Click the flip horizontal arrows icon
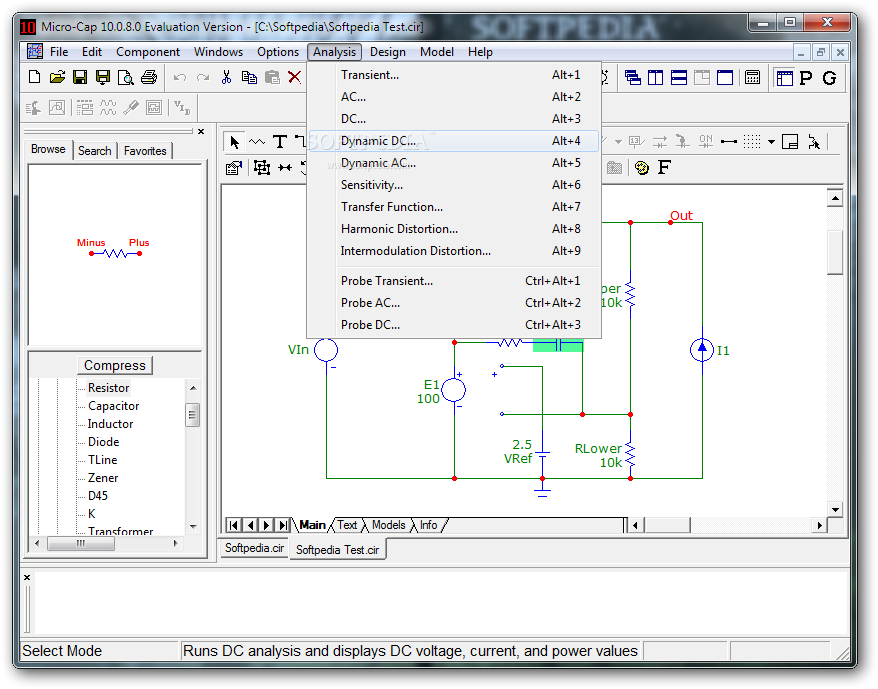Image resolution: width=878 pixels, height=689 pixels. 285,167
